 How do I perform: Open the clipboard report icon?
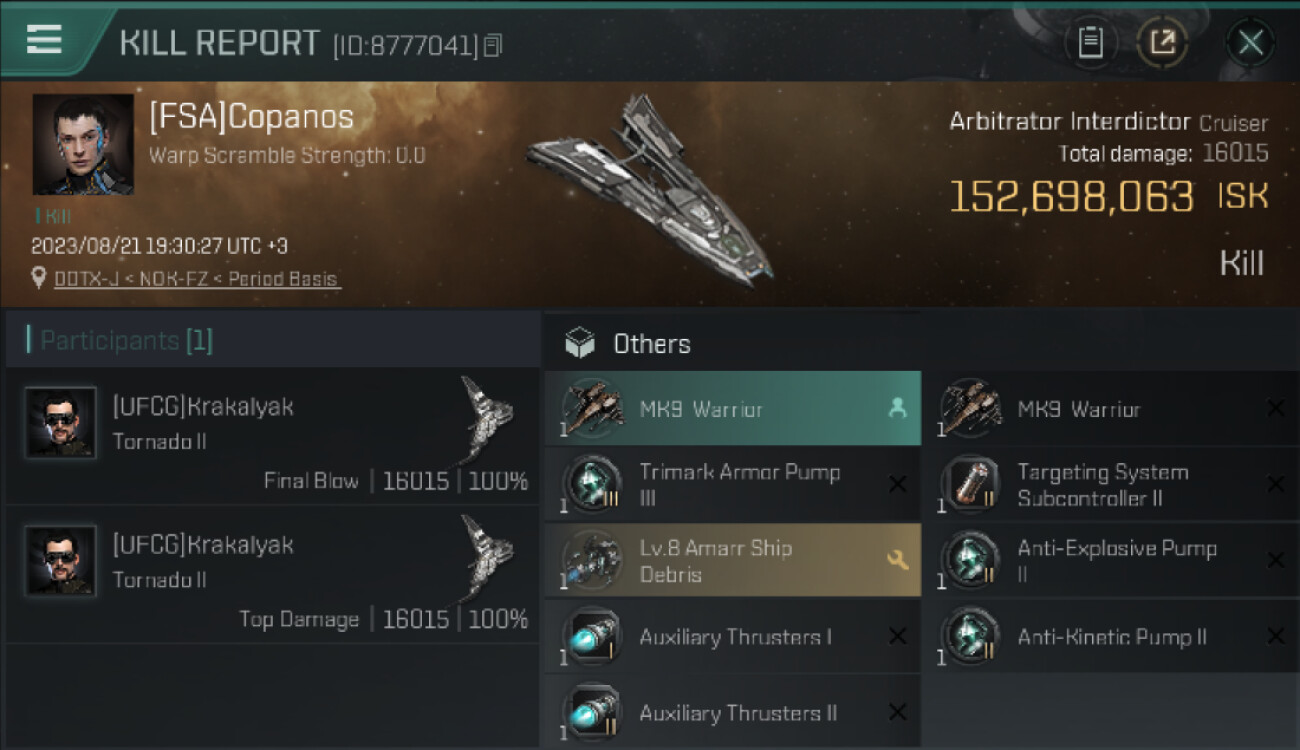(1090, 42)
